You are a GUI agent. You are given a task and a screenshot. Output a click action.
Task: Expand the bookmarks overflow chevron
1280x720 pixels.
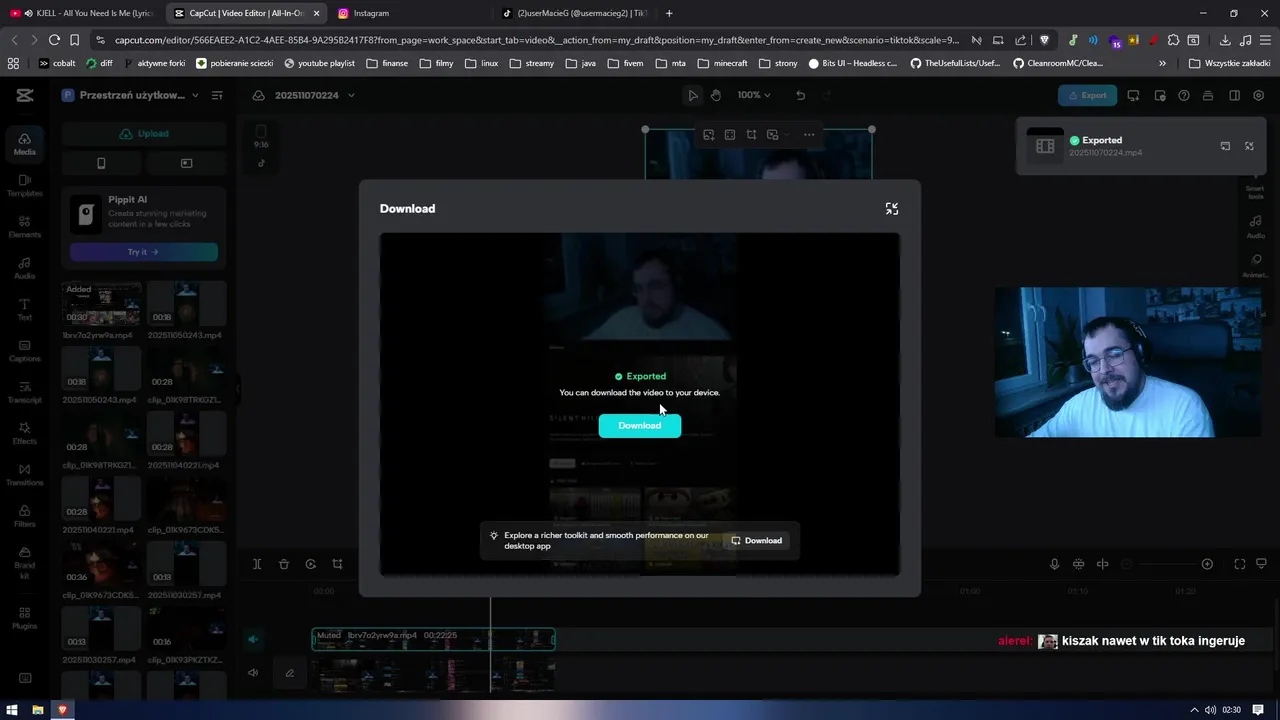click(1162, 63)
